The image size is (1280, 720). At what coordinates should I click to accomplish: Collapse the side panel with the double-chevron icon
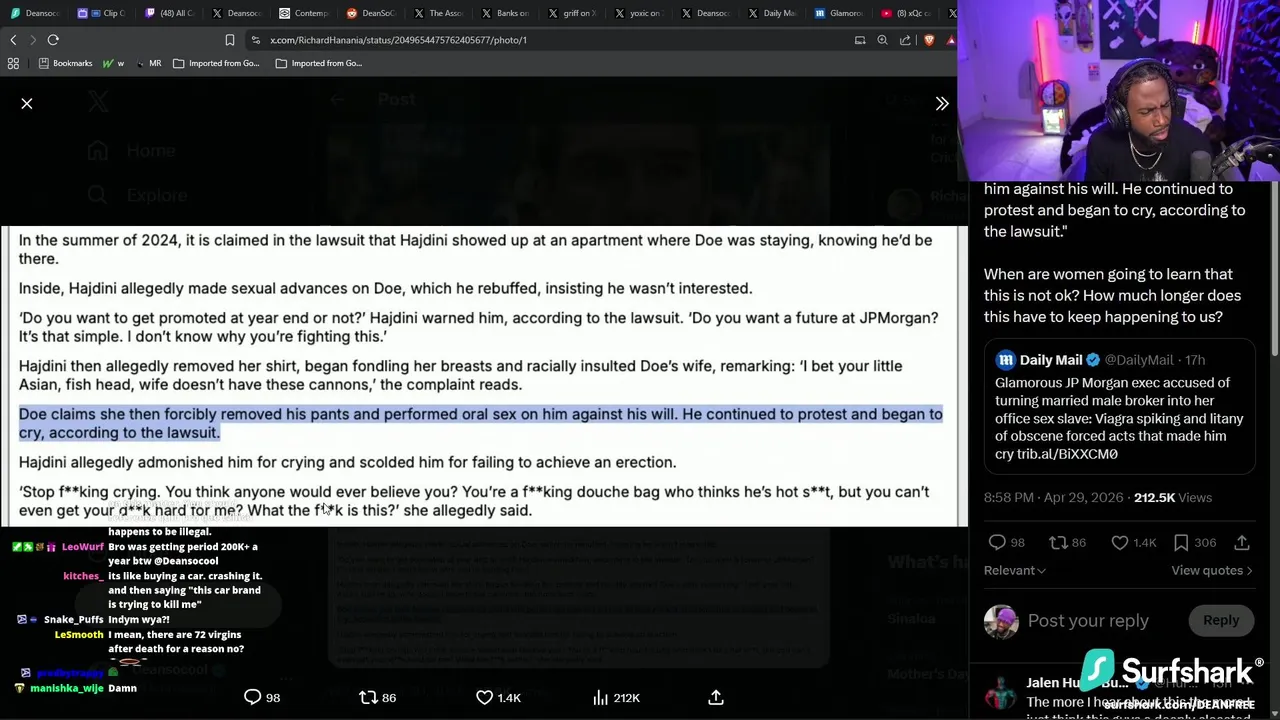[x=942, y=103]
